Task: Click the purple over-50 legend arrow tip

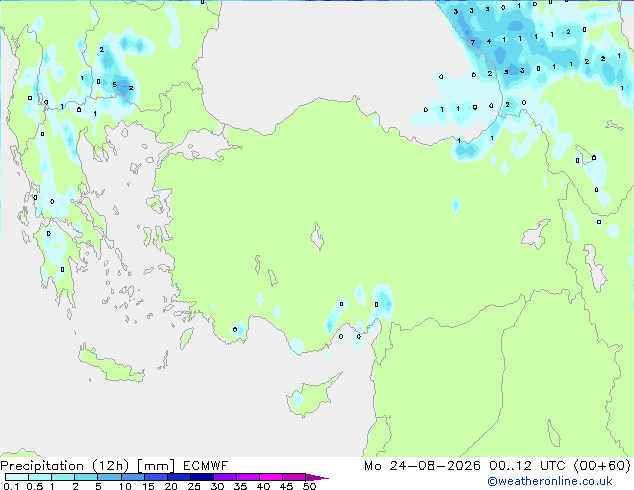Action: (317, 477)
